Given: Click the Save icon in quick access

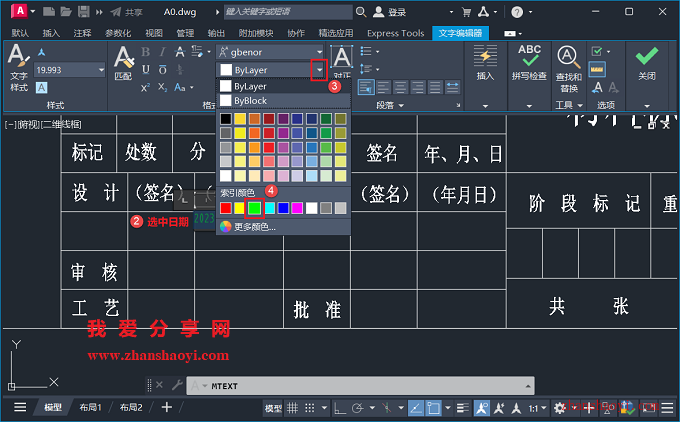Looking at the screenshot, I should click(83, 12).
